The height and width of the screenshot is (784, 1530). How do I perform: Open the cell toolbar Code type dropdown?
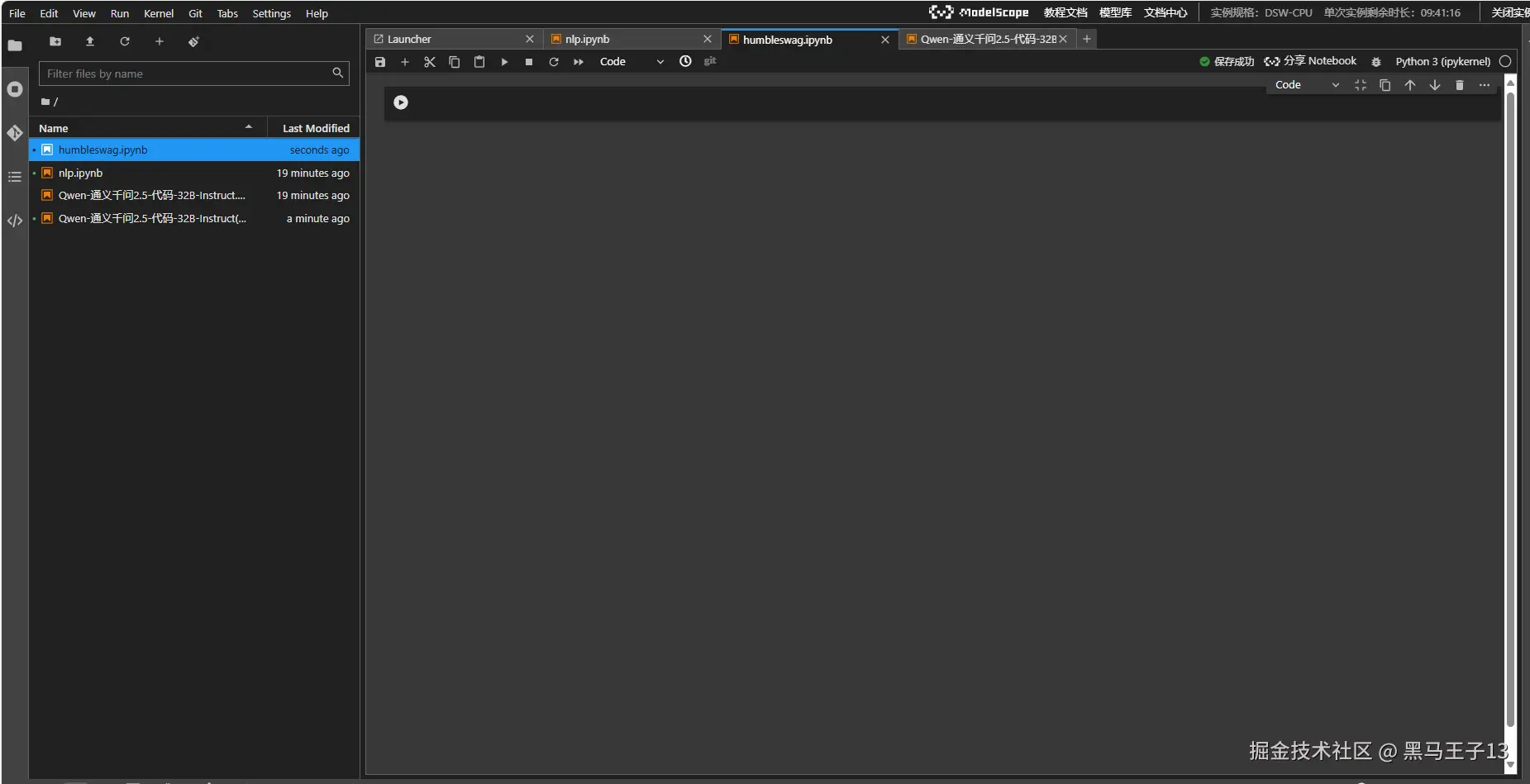(x=1307, y=85)
